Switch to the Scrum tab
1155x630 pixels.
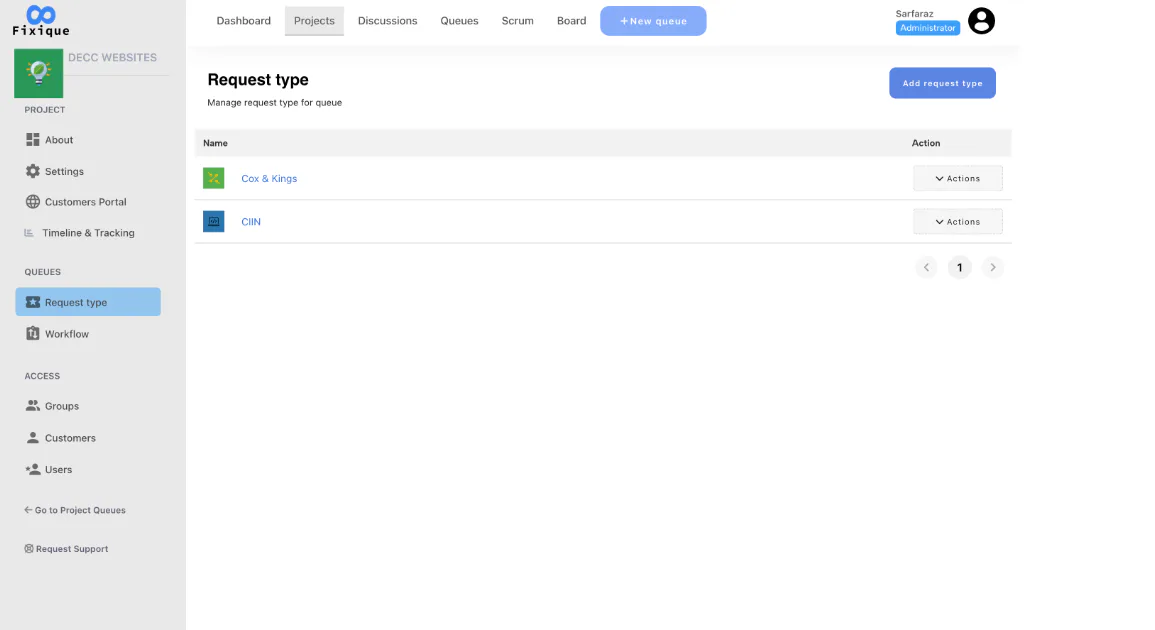[517, 21]
